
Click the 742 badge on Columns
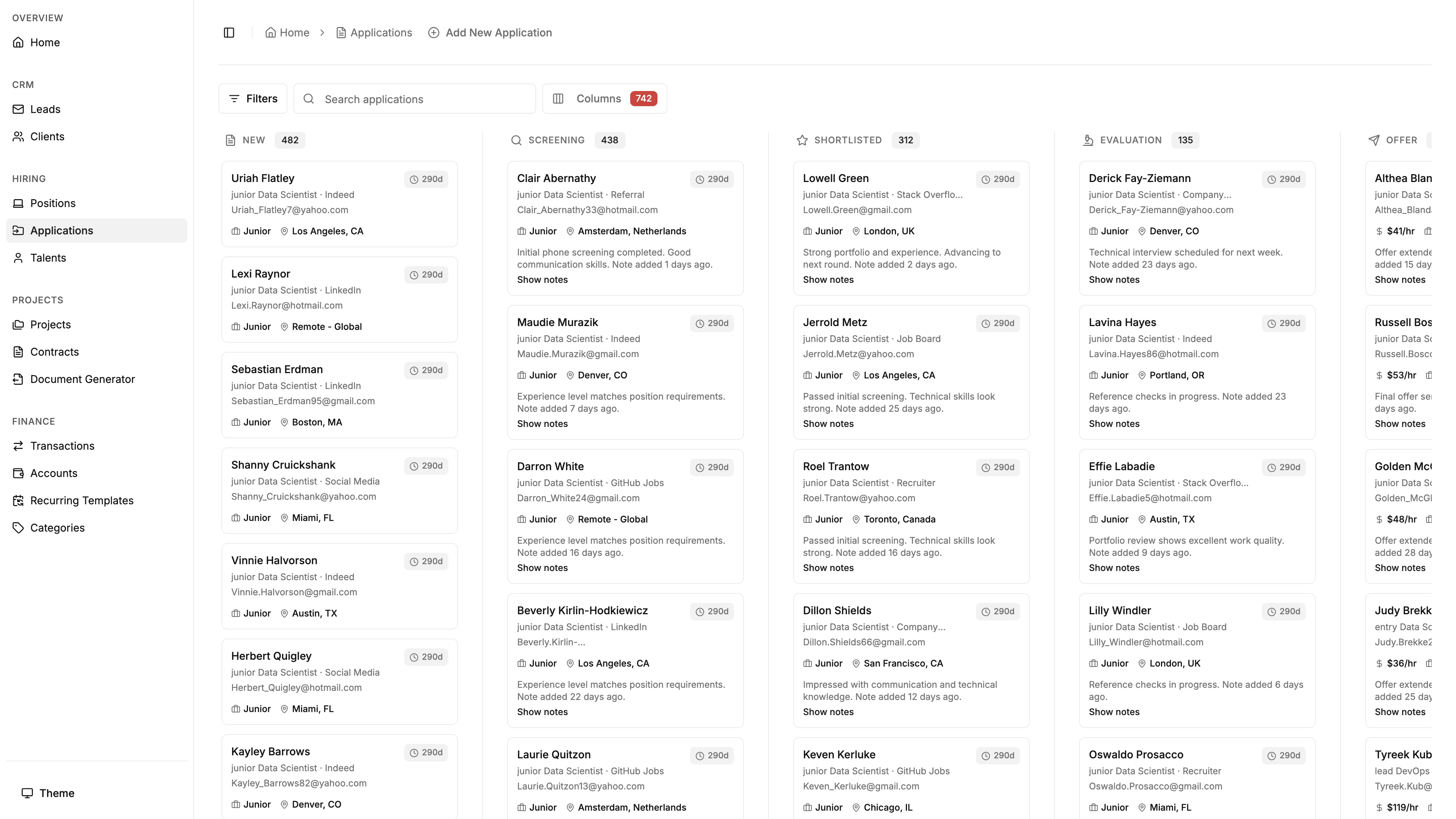coord(644,99)
